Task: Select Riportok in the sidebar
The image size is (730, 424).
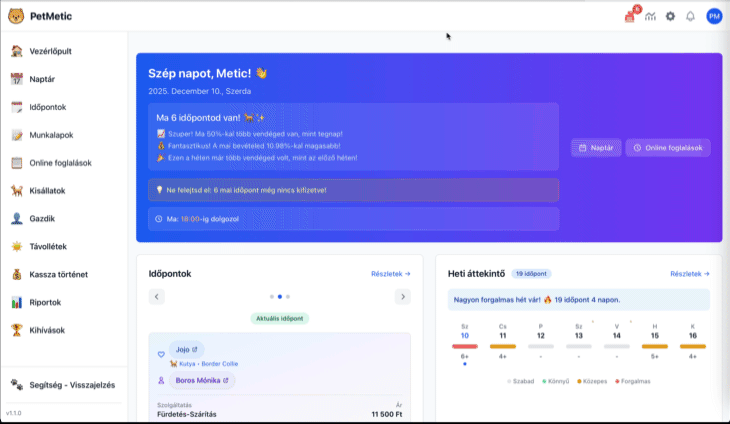Action: 46,302
